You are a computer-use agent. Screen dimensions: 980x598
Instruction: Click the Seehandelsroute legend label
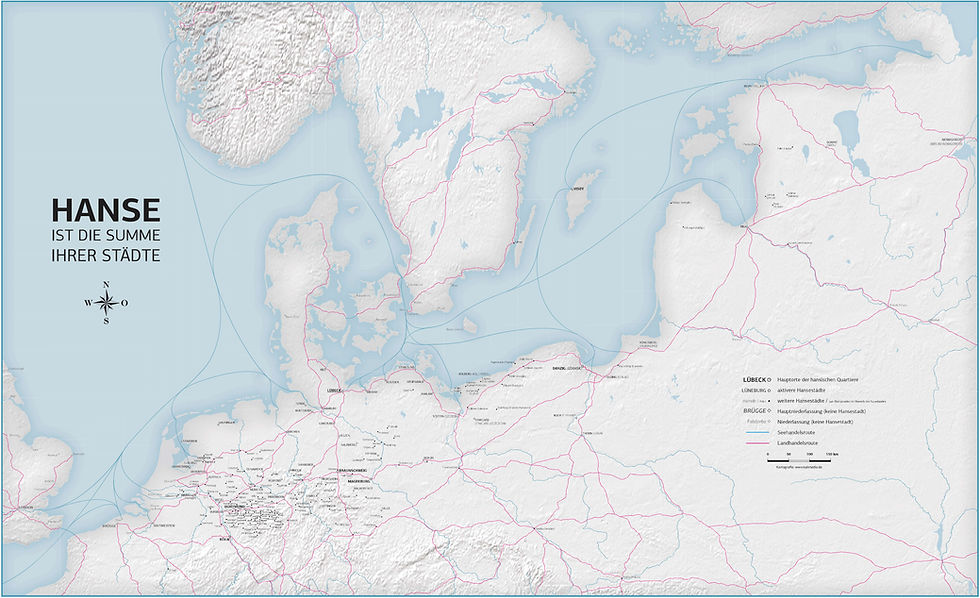(796, 432)
